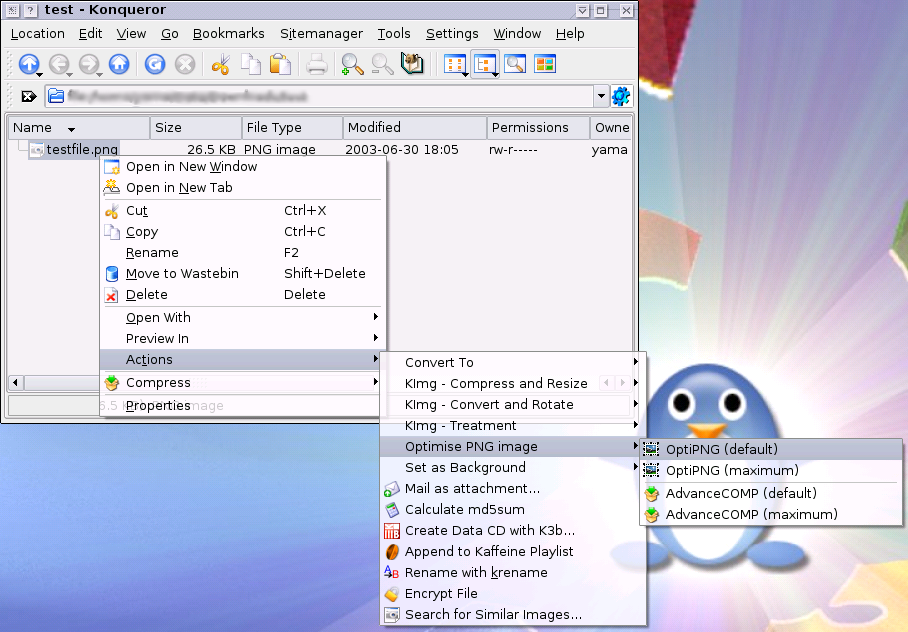
Task: Sort by Permissions column header
Action: point(539,127)
